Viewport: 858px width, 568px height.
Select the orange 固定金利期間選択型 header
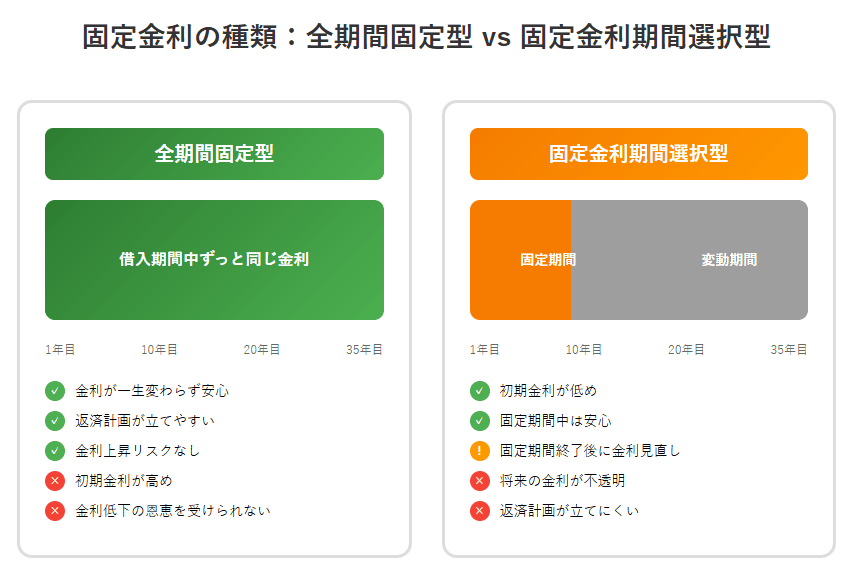coord(639,154)
